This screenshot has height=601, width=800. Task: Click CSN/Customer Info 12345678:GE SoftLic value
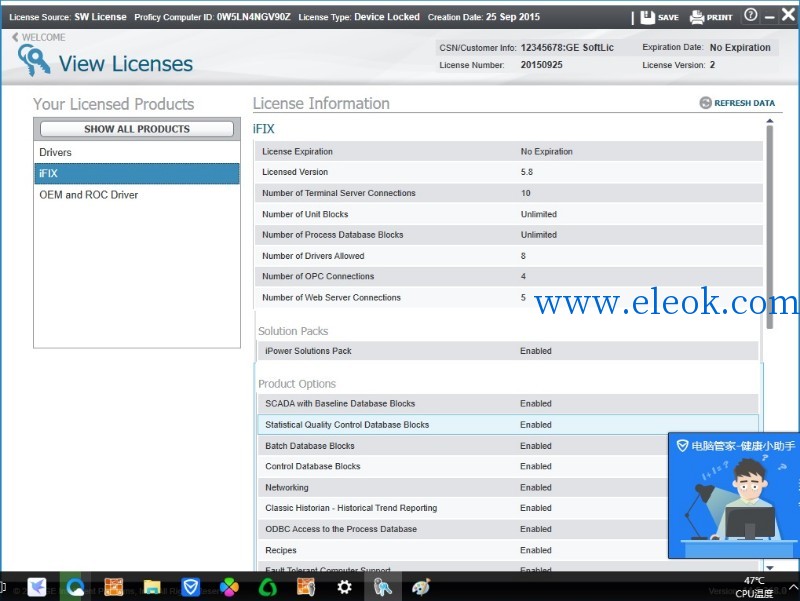click(x=567, y=47)
